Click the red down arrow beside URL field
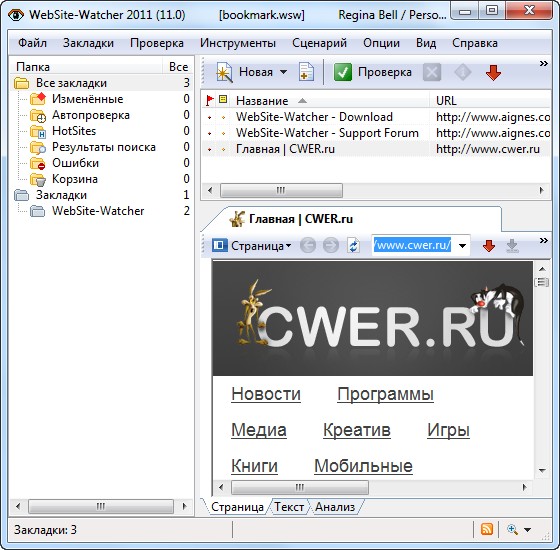 click(x=489, y=246)
